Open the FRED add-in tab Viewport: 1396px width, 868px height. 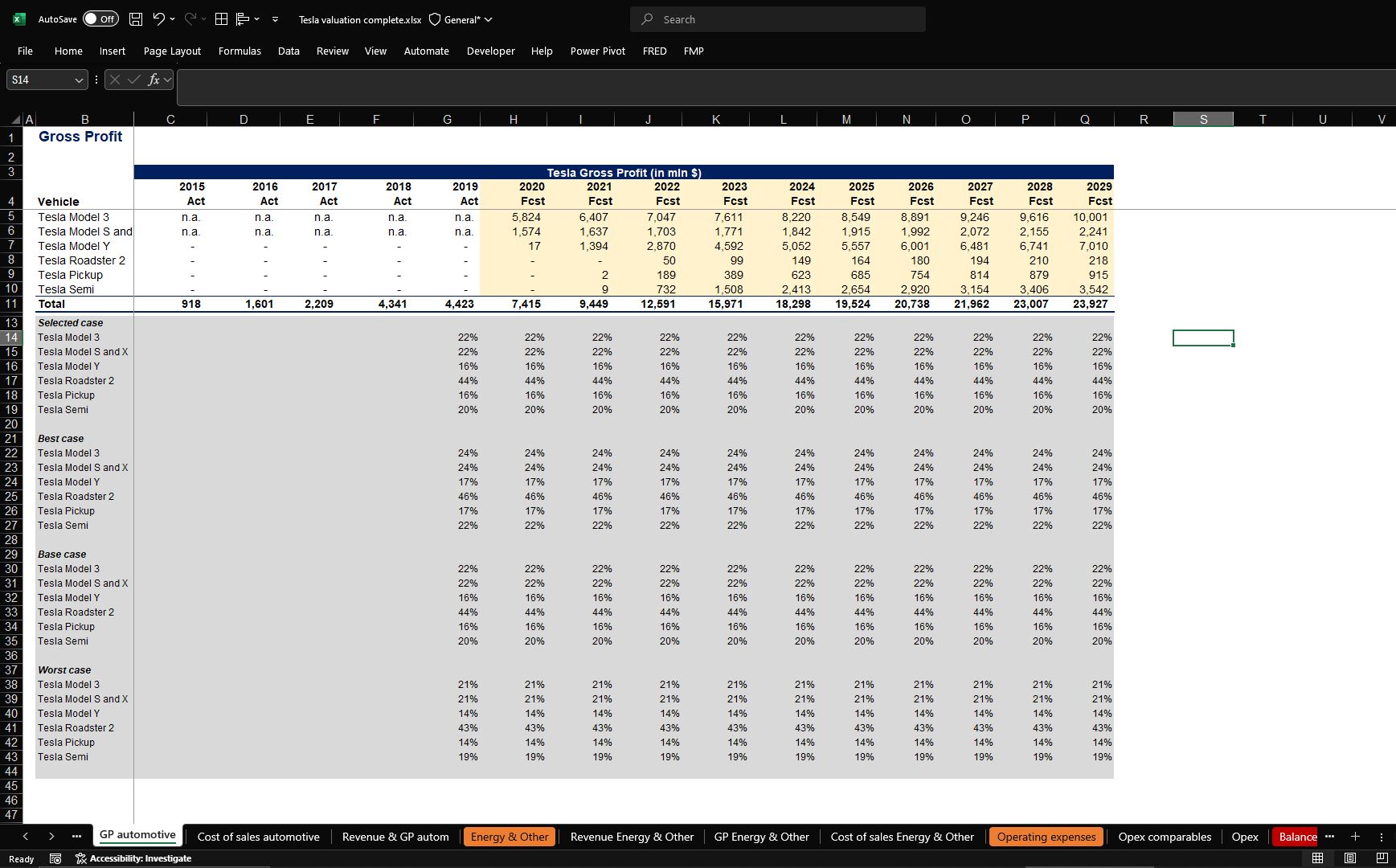coord(654,51)
